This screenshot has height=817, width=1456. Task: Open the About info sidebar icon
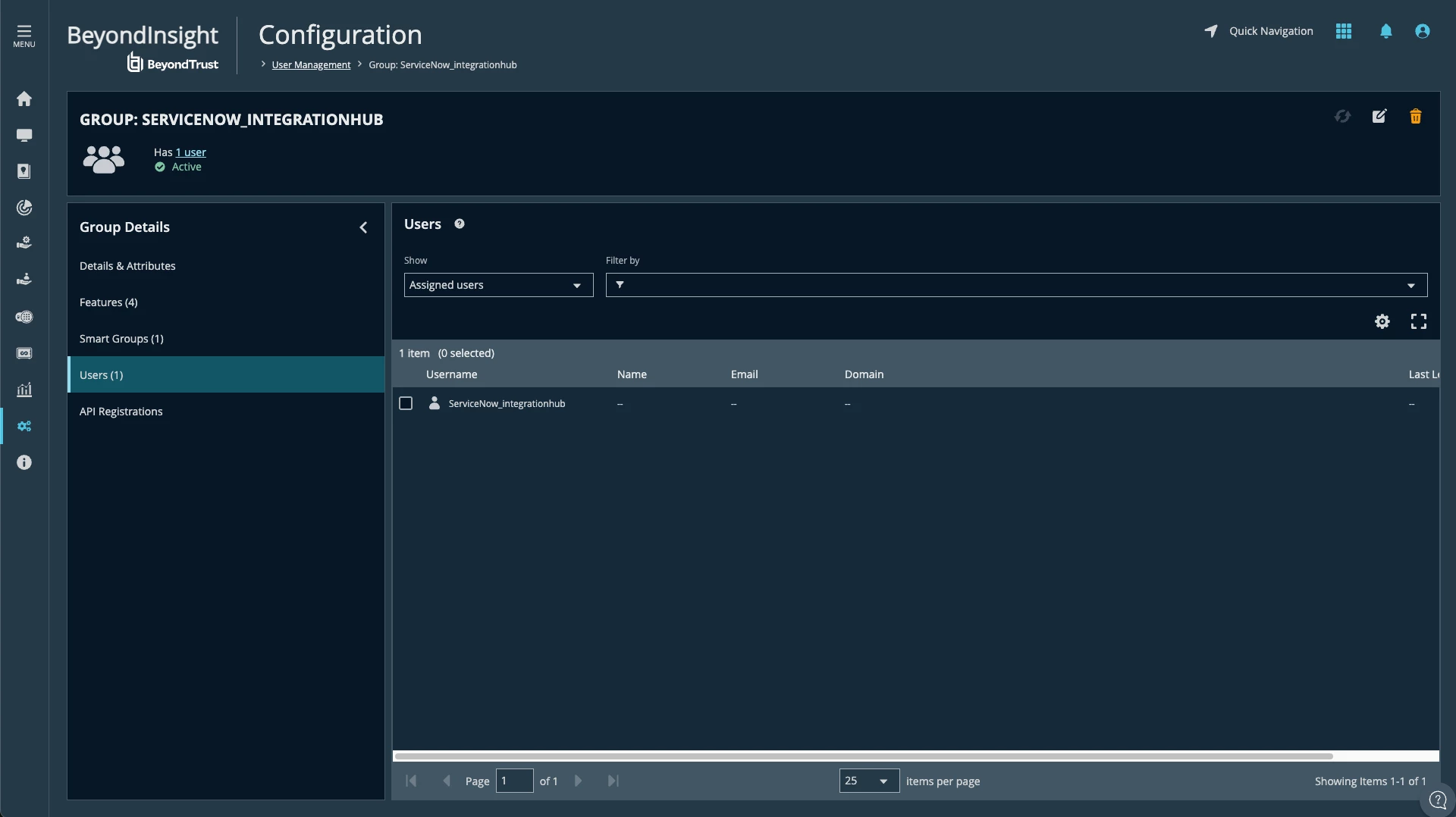24,462
